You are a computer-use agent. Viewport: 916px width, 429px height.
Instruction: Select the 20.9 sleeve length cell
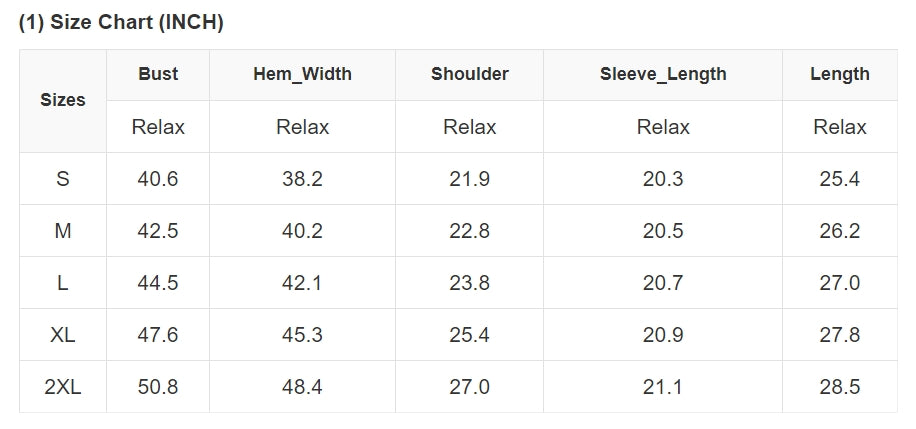coord(663,335)
